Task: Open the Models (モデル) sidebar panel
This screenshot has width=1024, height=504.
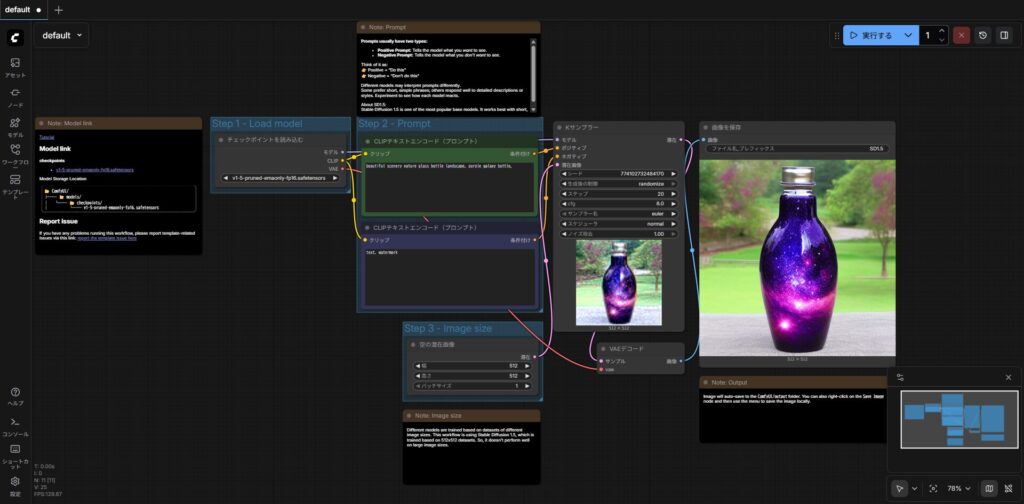Action: coord(15,126)
